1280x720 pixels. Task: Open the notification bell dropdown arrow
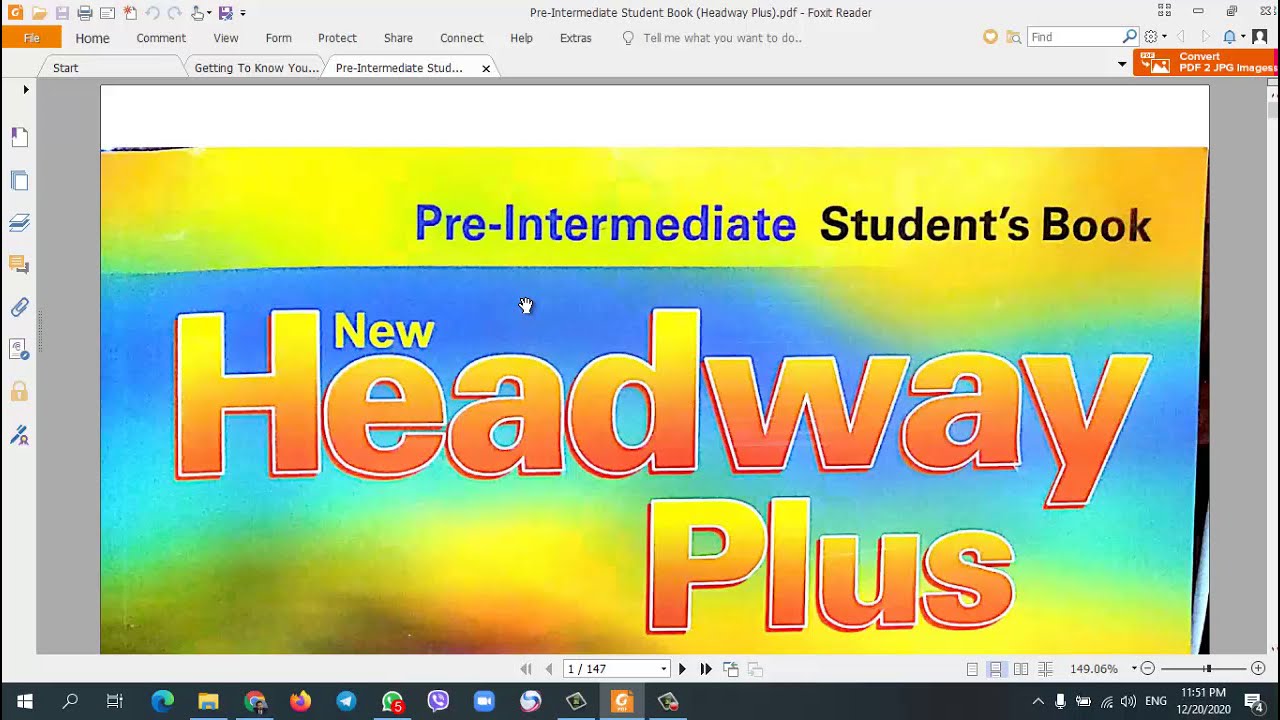[x=1243, y=37]
